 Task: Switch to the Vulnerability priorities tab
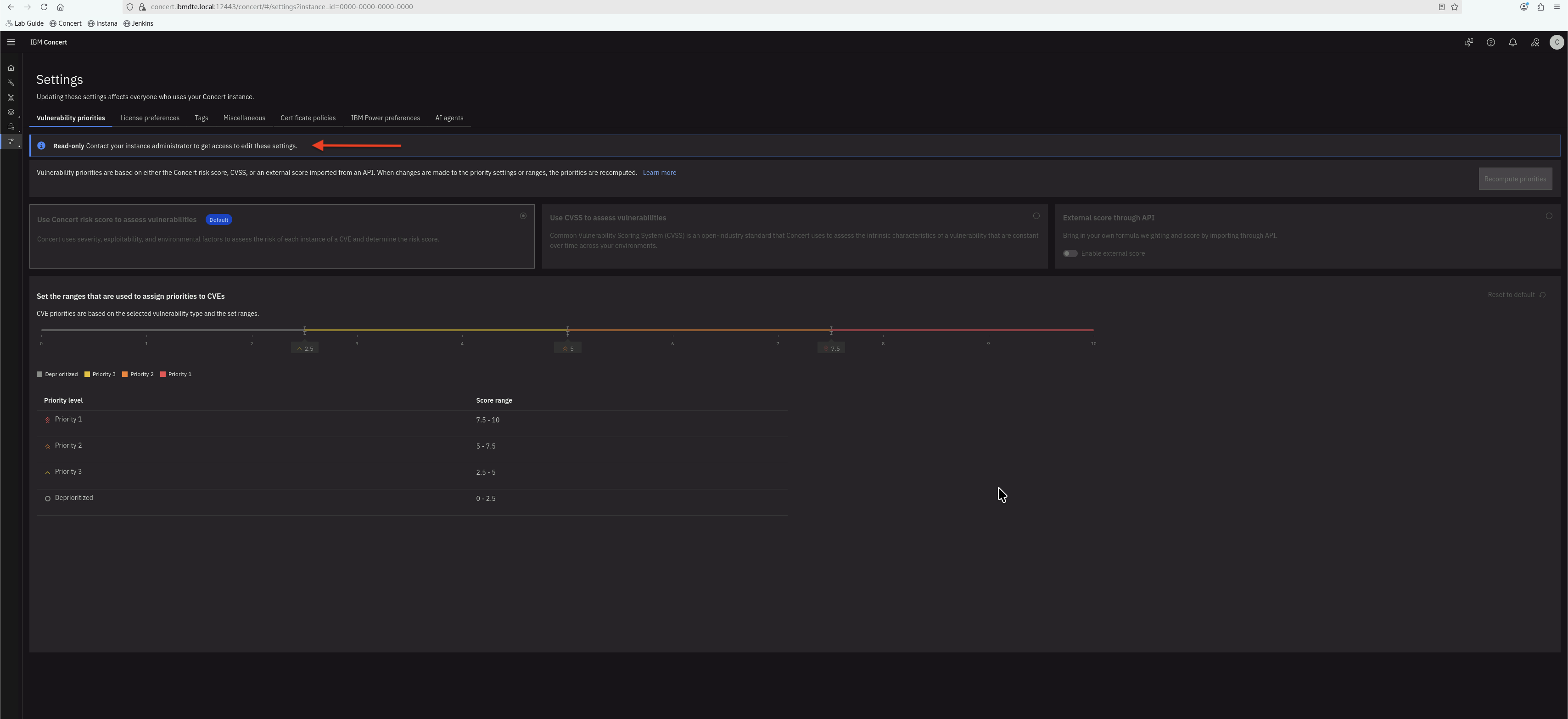pyautogui.click(x=71, y=118)
